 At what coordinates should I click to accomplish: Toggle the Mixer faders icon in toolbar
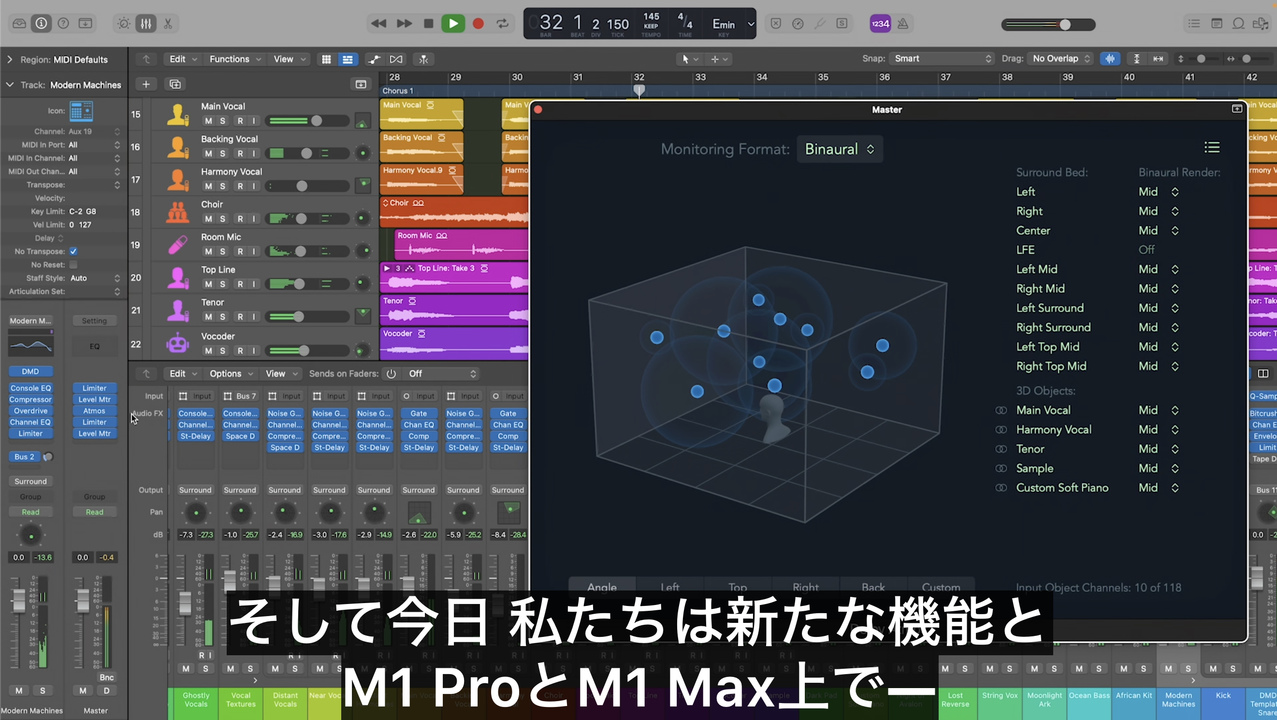coord(146,23)
